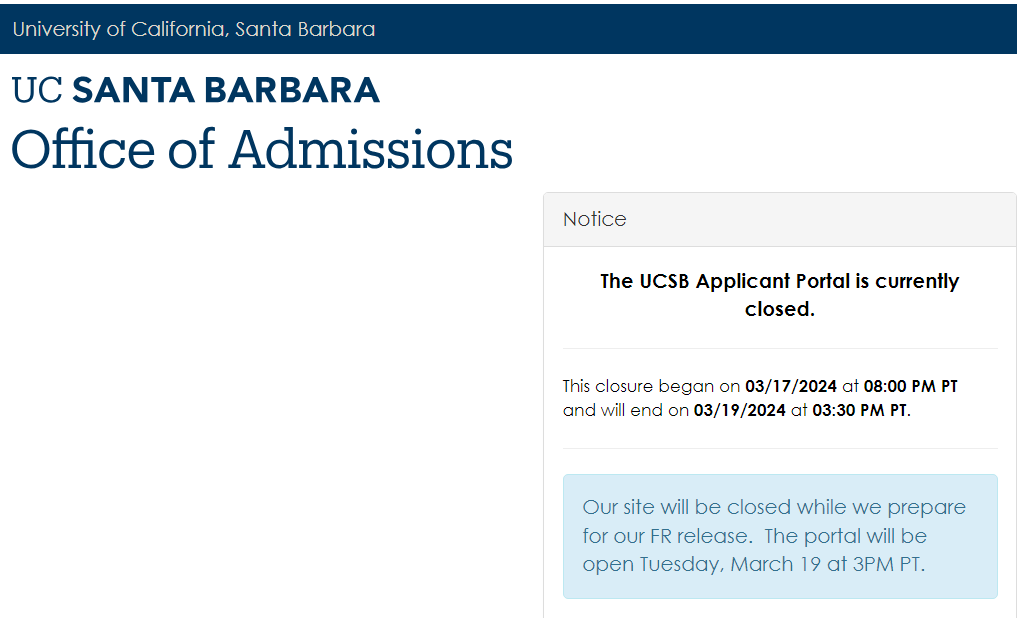Click the closure end date 03/19/2024
Screen dimensions: 1017x618
(739, 410)
